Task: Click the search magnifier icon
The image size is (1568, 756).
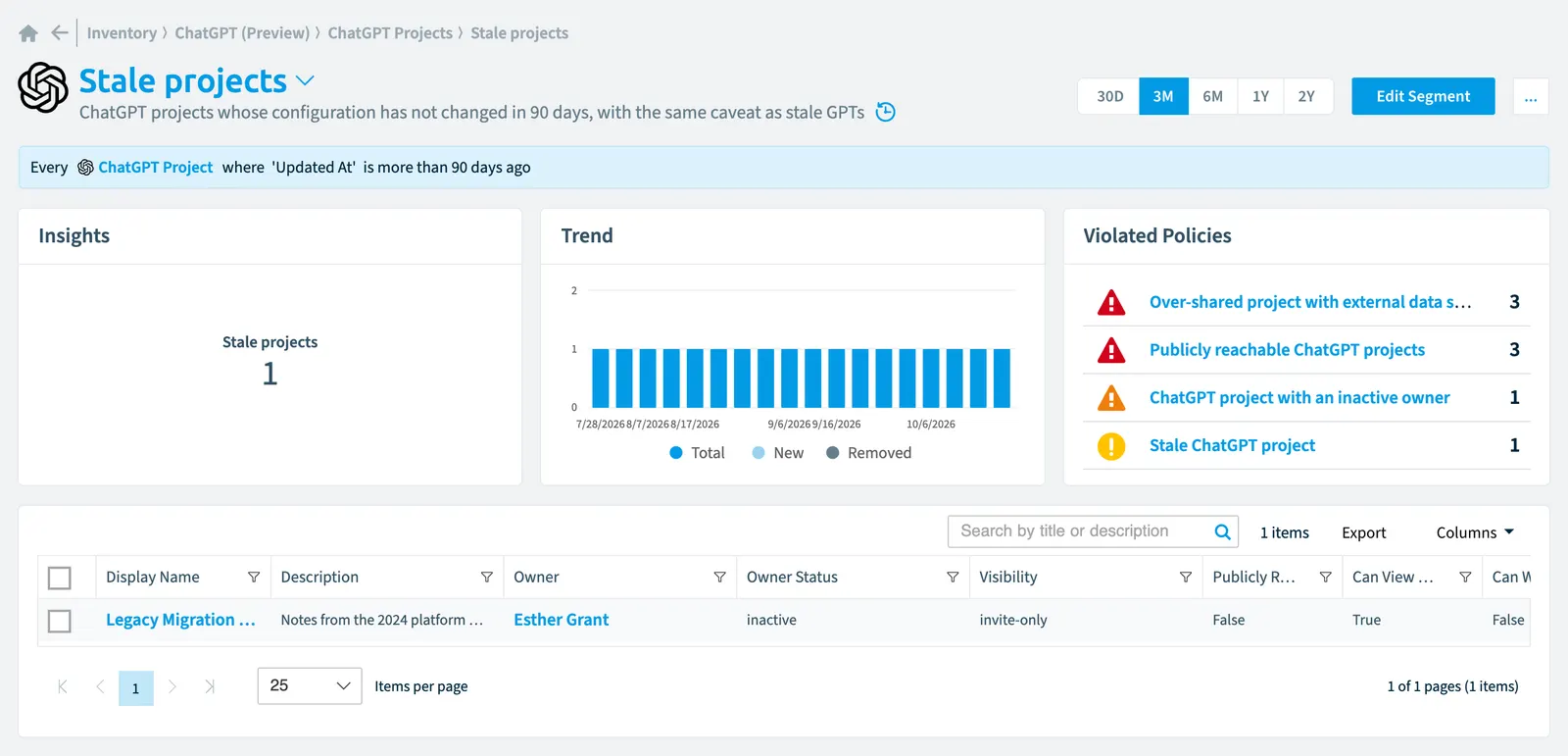Action: point(1222,531)
